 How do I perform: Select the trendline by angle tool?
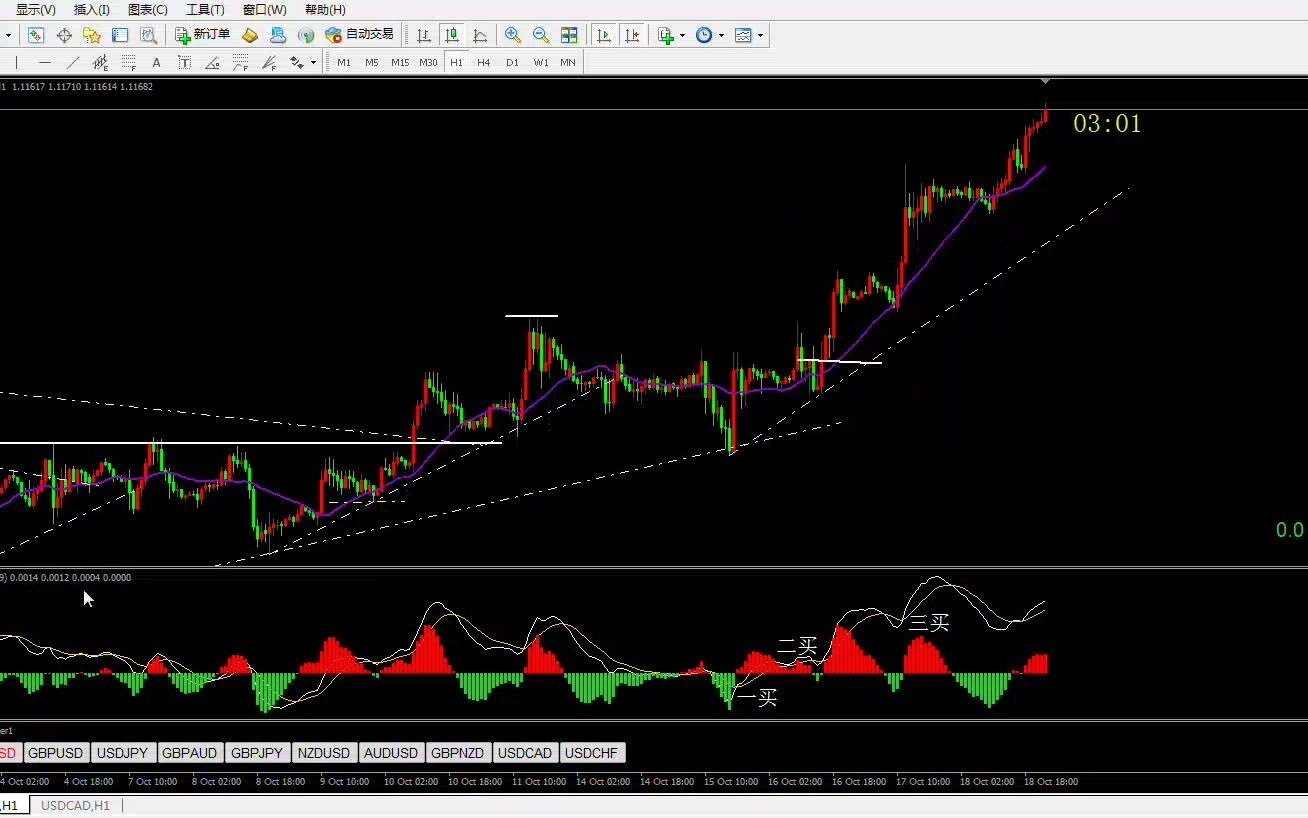tap(212, 63)
